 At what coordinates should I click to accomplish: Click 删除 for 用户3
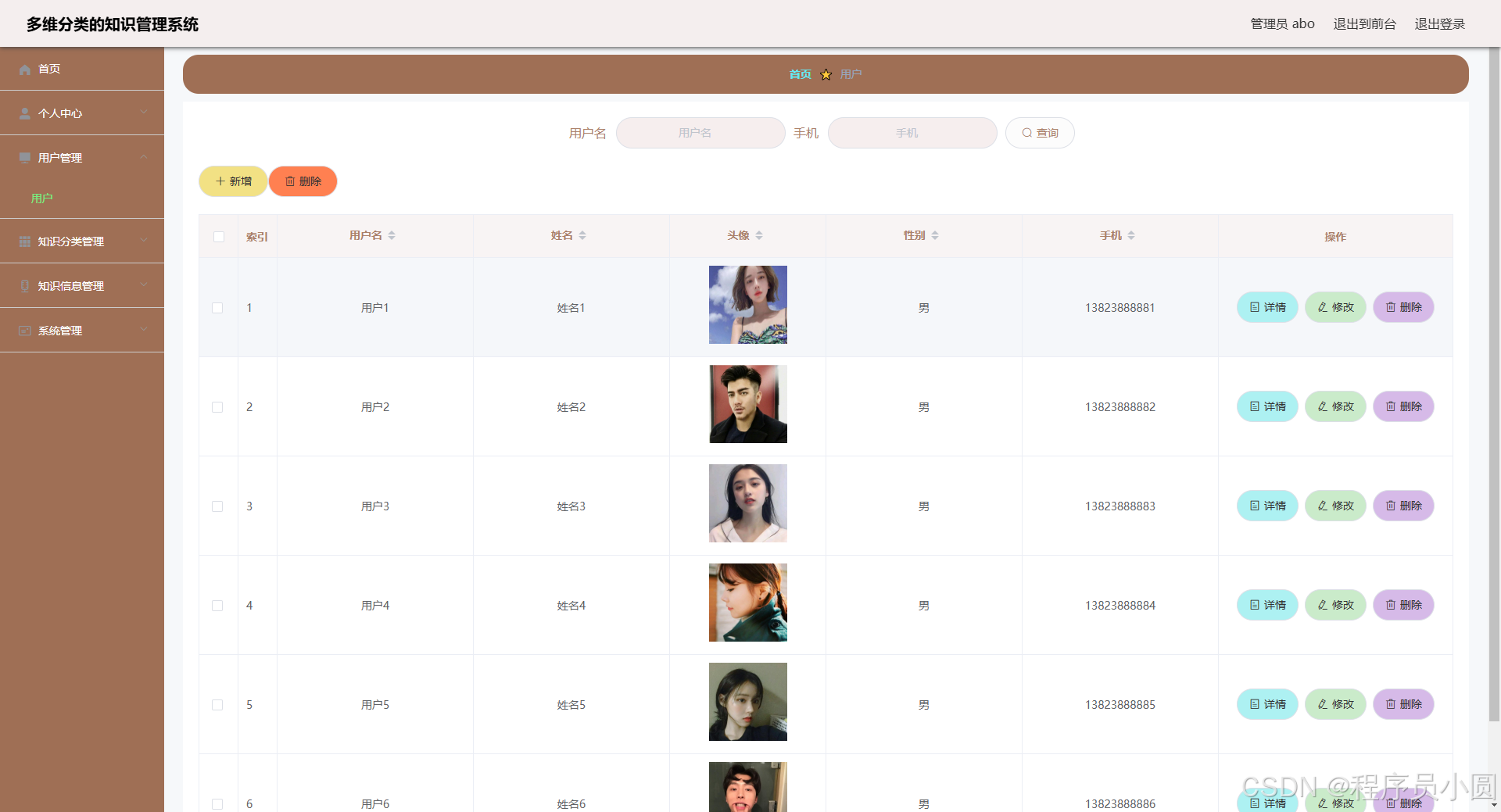pos(1403,506)
